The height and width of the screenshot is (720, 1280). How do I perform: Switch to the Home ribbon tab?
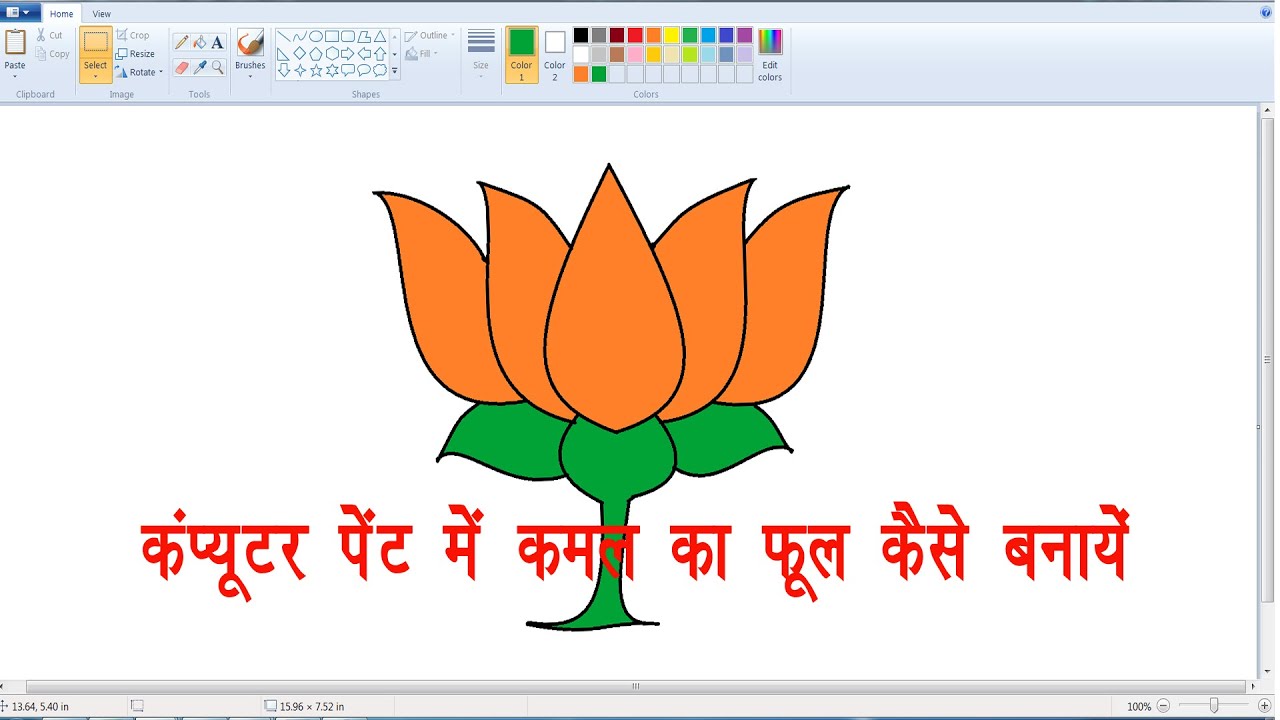tap(61, 14)
